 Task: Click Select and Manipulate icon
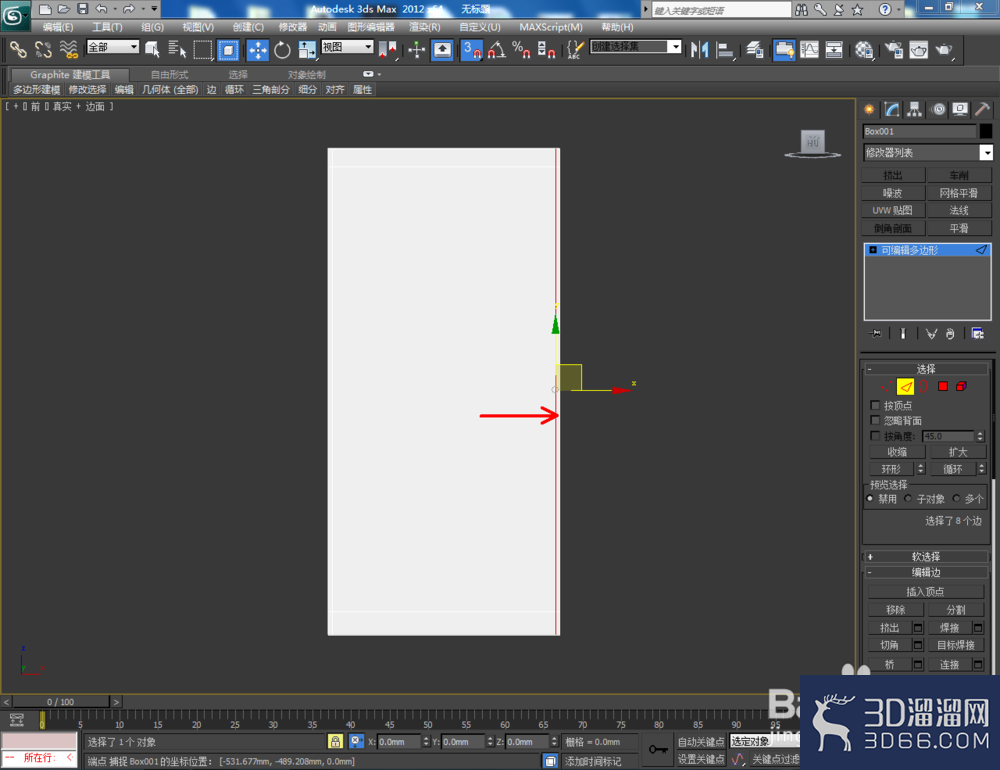(416, 49)
